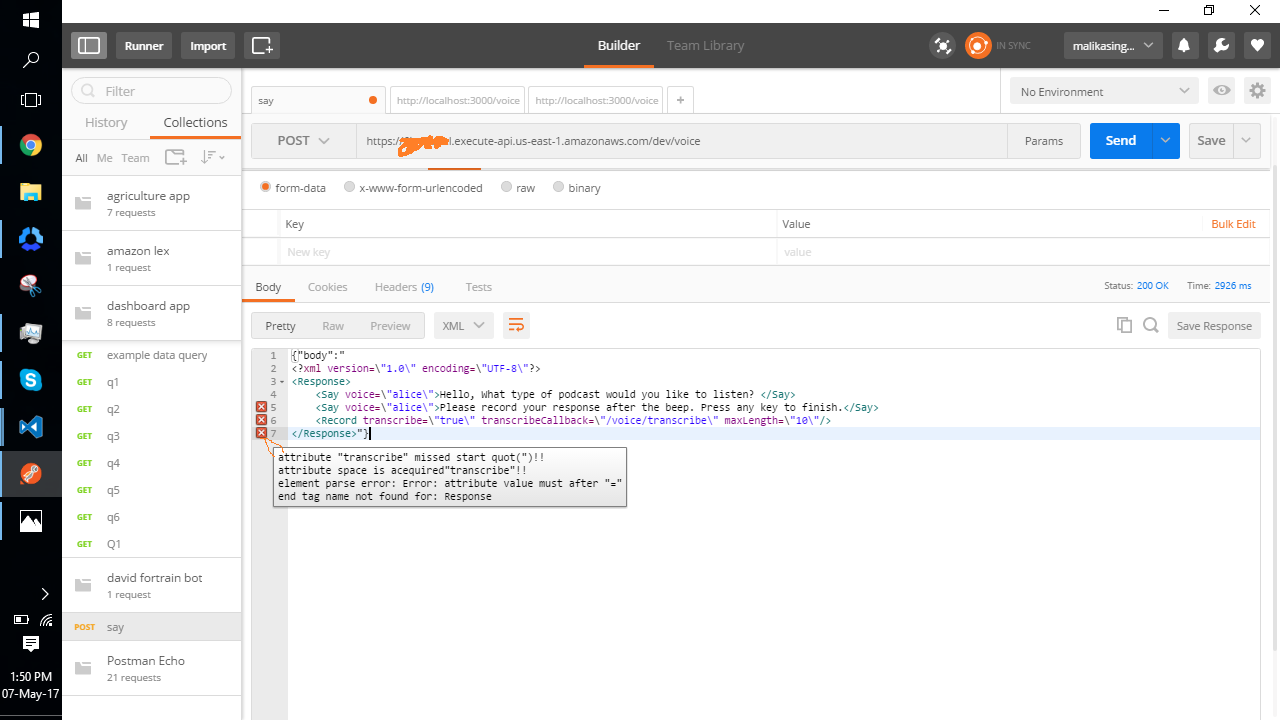The image size is (1280, 720).
Task: Switch response view to Pretty
Action: 280,326
